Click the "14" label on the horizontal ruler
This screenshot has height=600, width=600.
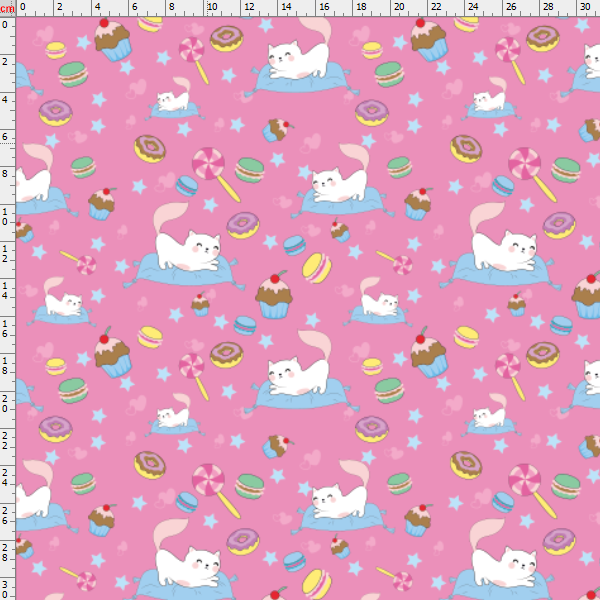tap(287, 7)
